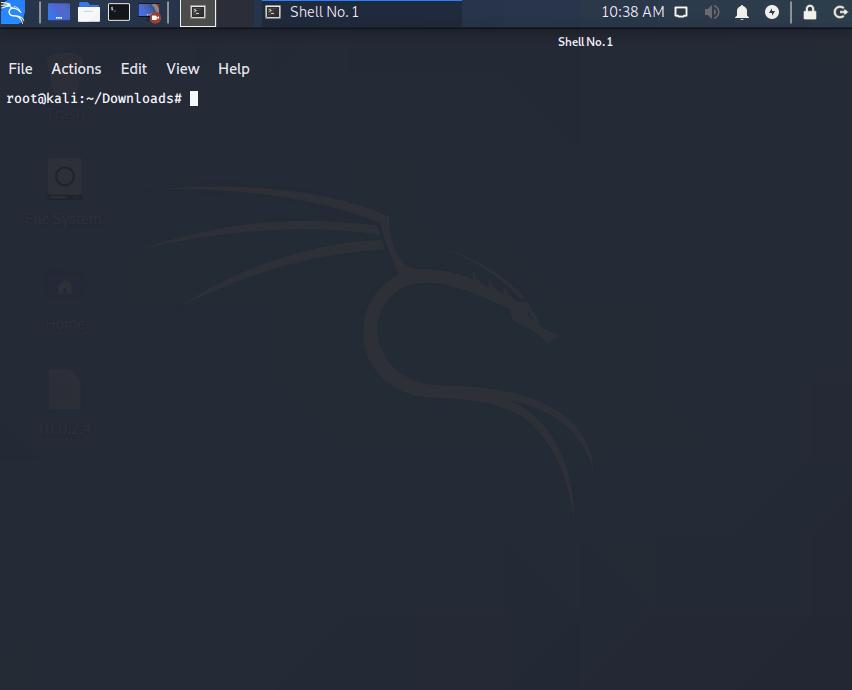Open the notifications bell icon
This screenshot has height=690, width=852.
click(x=742, y=12)
